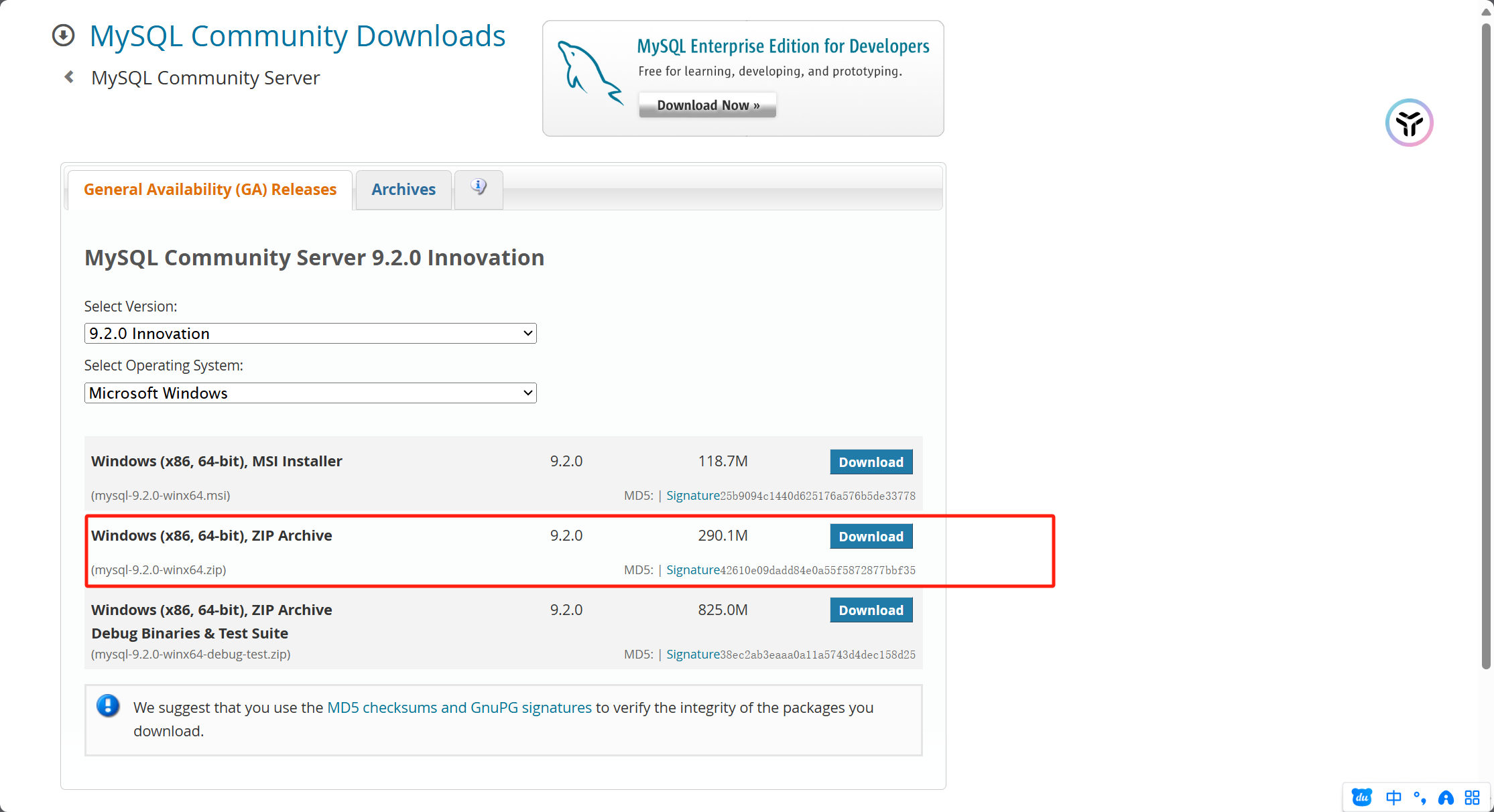This screenshot has width=1494, height=812.
Task: Click the MySQL Community Server 9.2.0 Innovation heading
Action: [x=314, y=257]
